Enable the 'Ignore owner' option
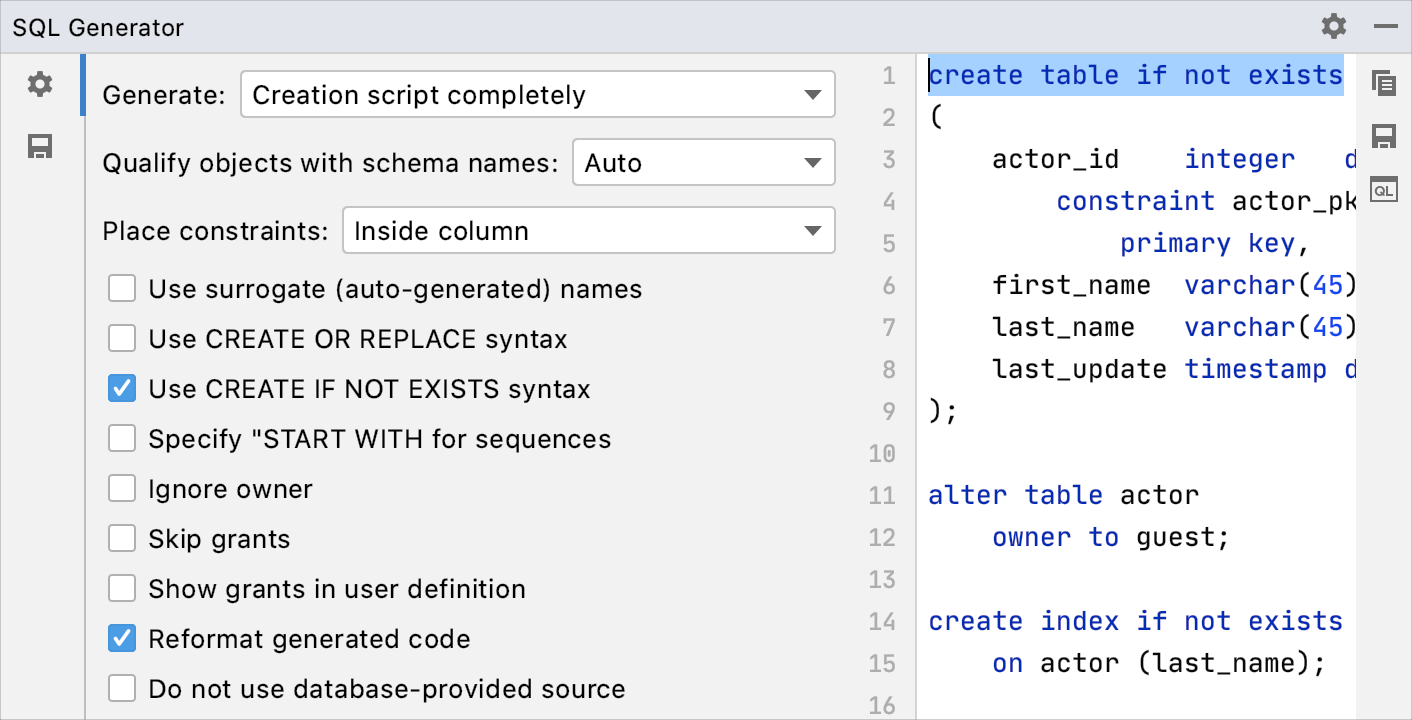 (x=121, y=487)
